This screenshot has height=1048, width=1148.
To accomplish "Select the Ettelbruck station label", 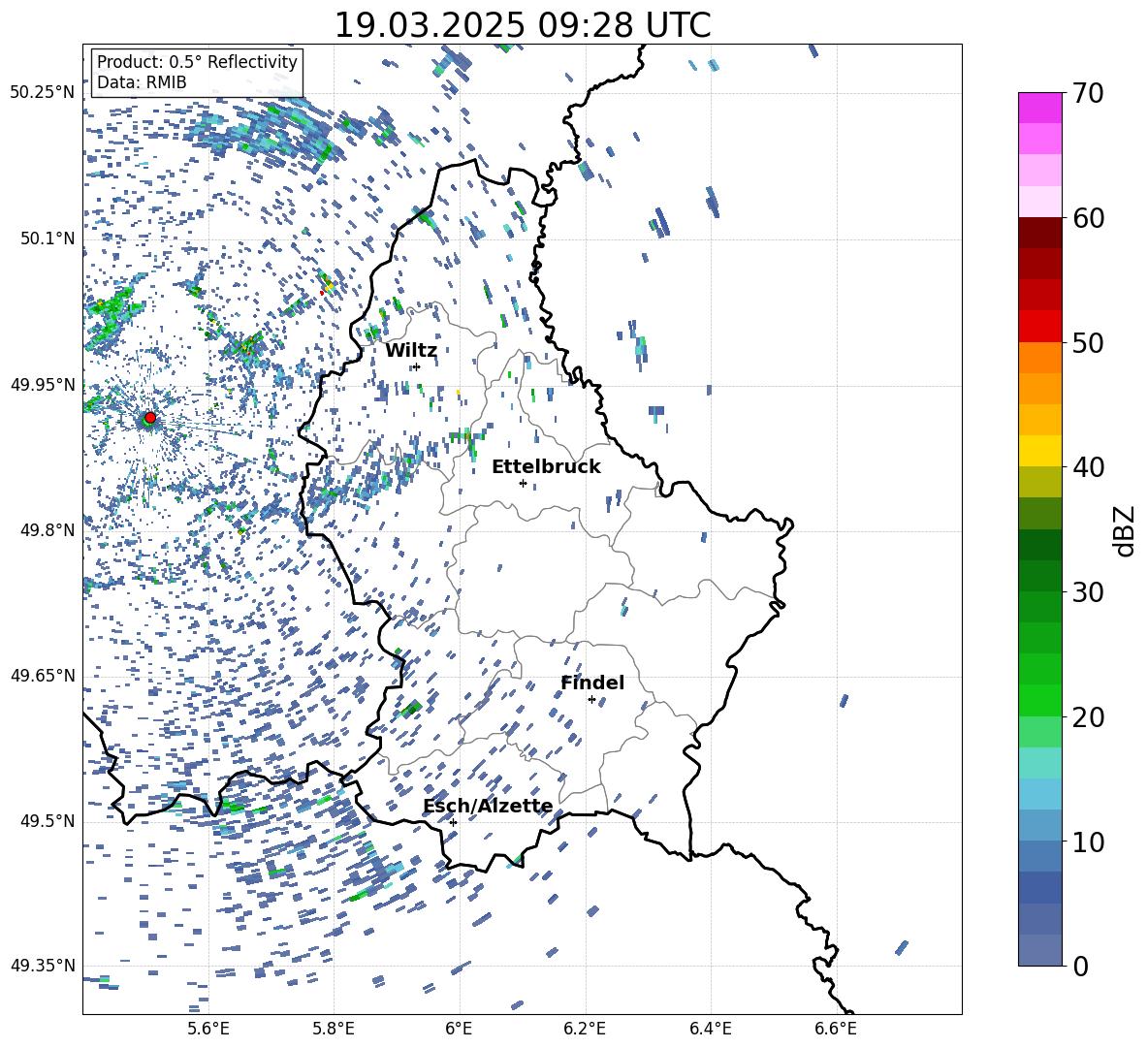I will tap(546, 467).
